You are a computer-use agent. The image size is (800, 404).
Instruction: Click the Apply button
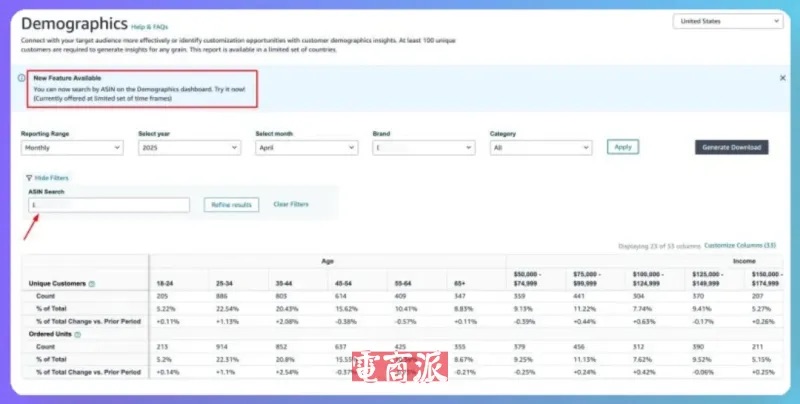pos(623,147)
